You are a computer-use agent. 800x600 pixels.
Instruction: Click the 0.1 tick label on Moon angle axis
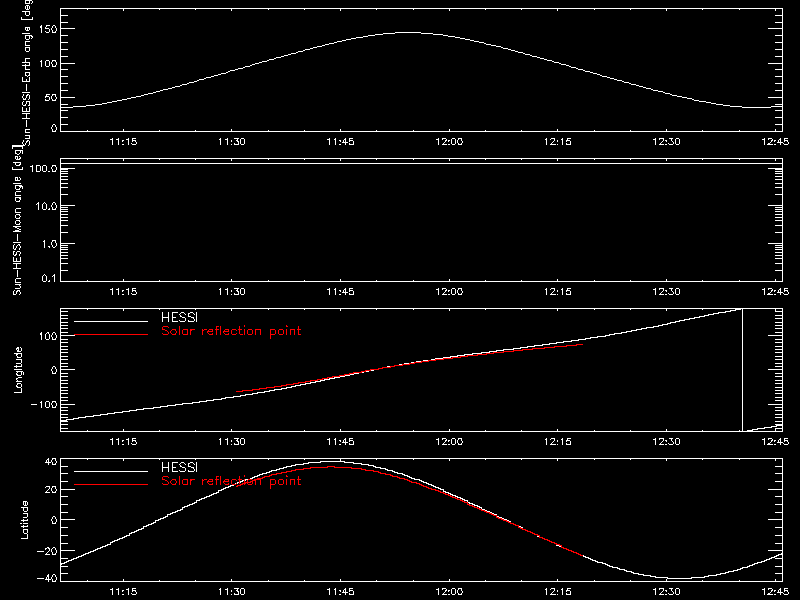[x=49, y=278]
